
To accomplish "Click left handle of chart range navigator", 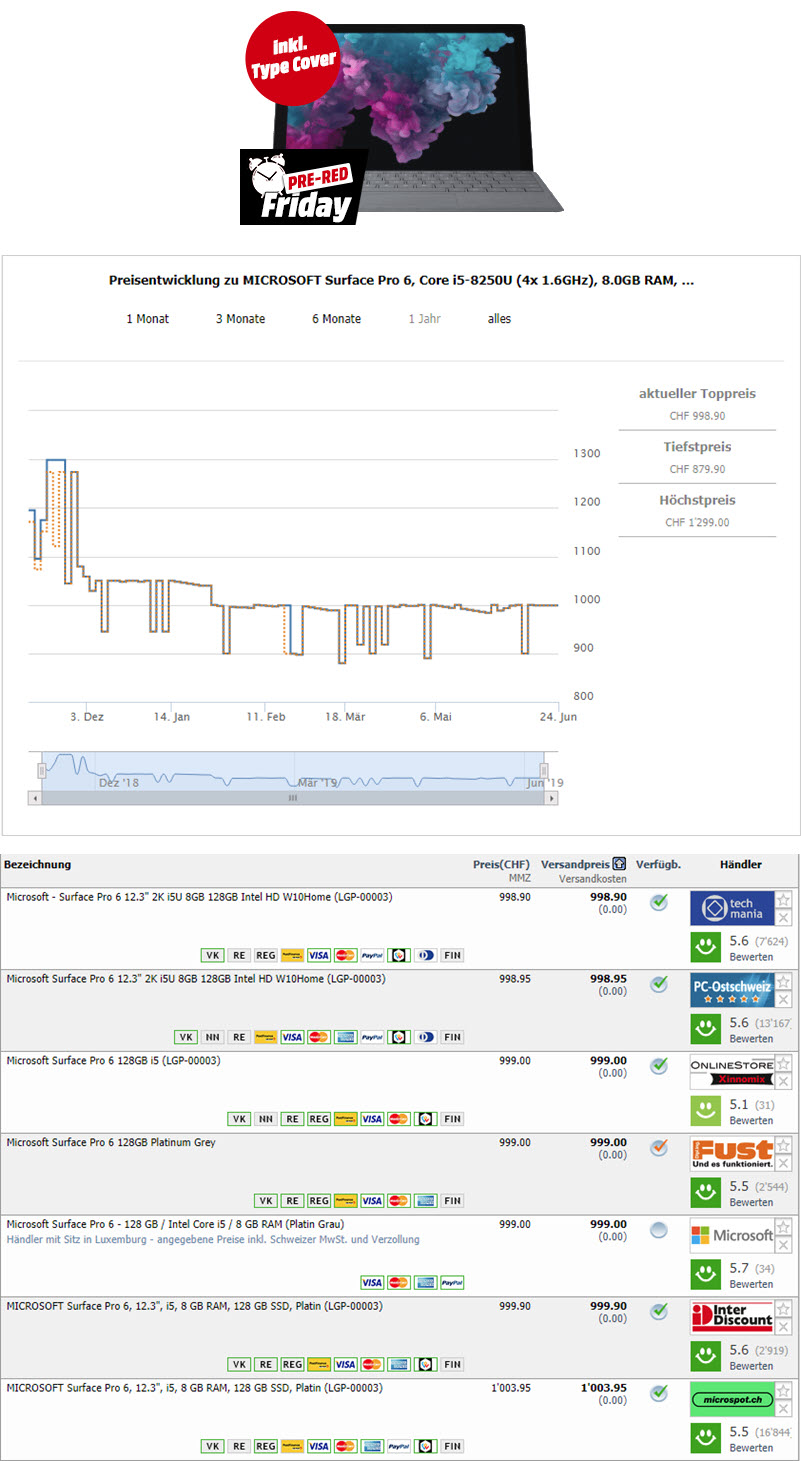I will pyautogui.click(x=42, y=770).
